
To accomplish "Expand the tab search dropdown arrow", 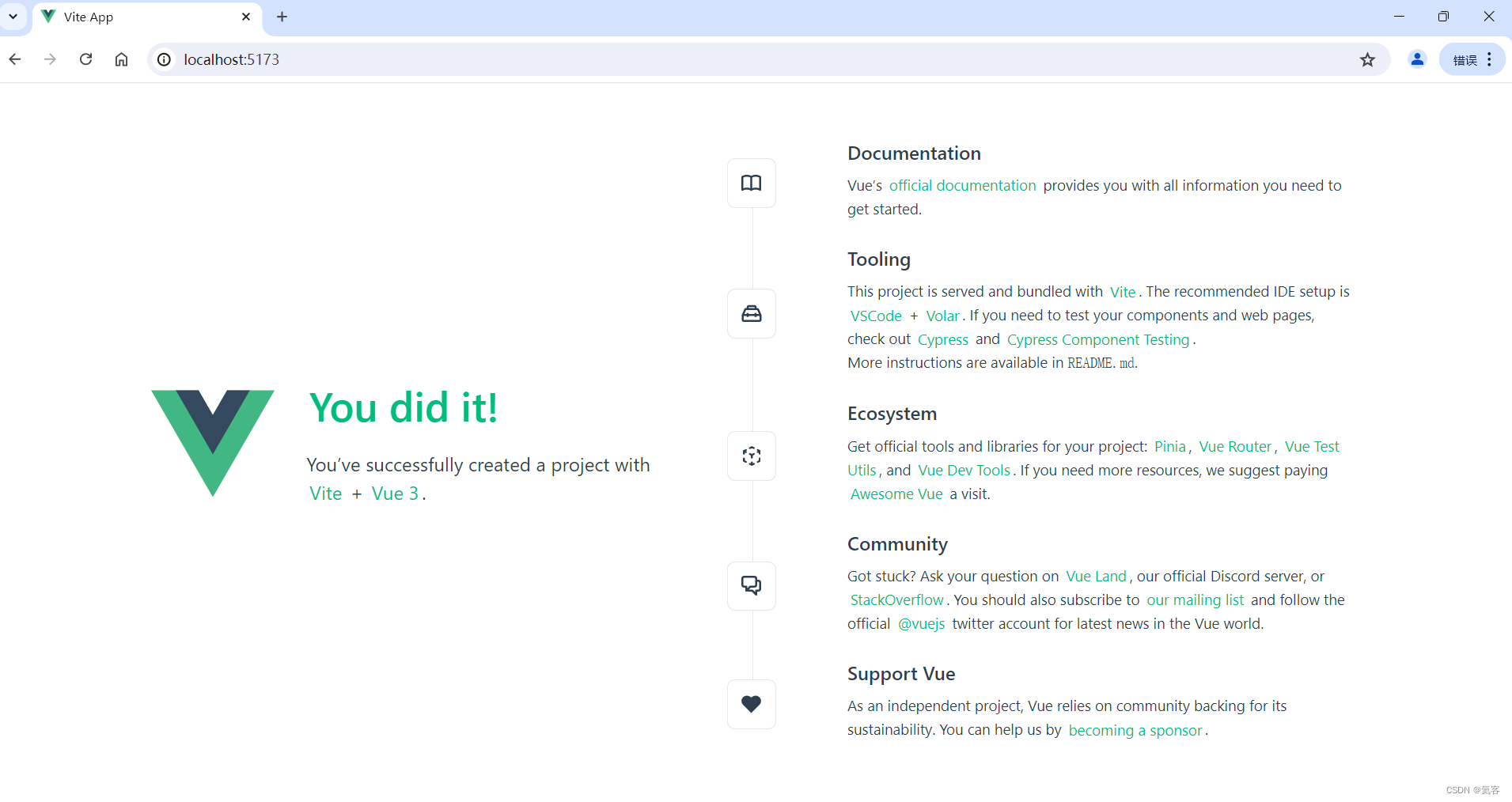I will click(13, 17).
